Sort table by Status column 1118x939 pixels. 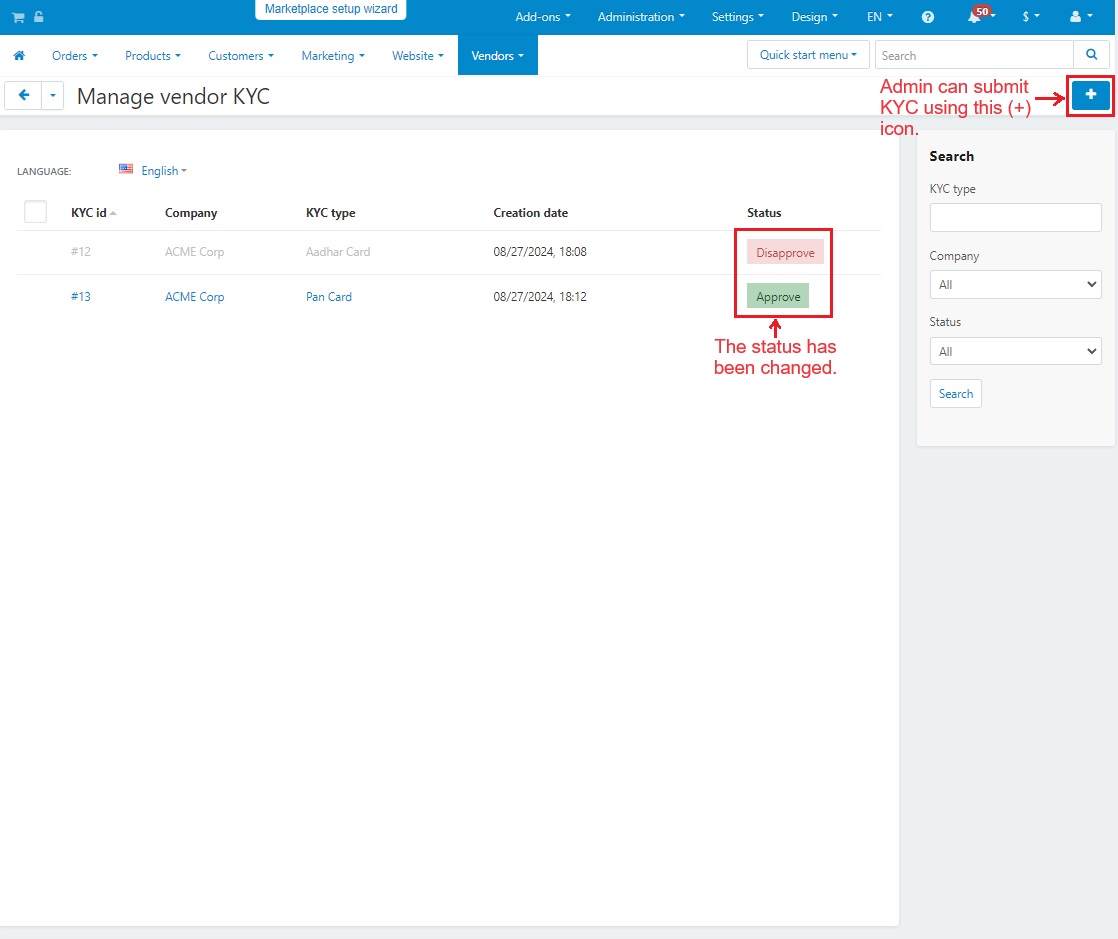764,213
